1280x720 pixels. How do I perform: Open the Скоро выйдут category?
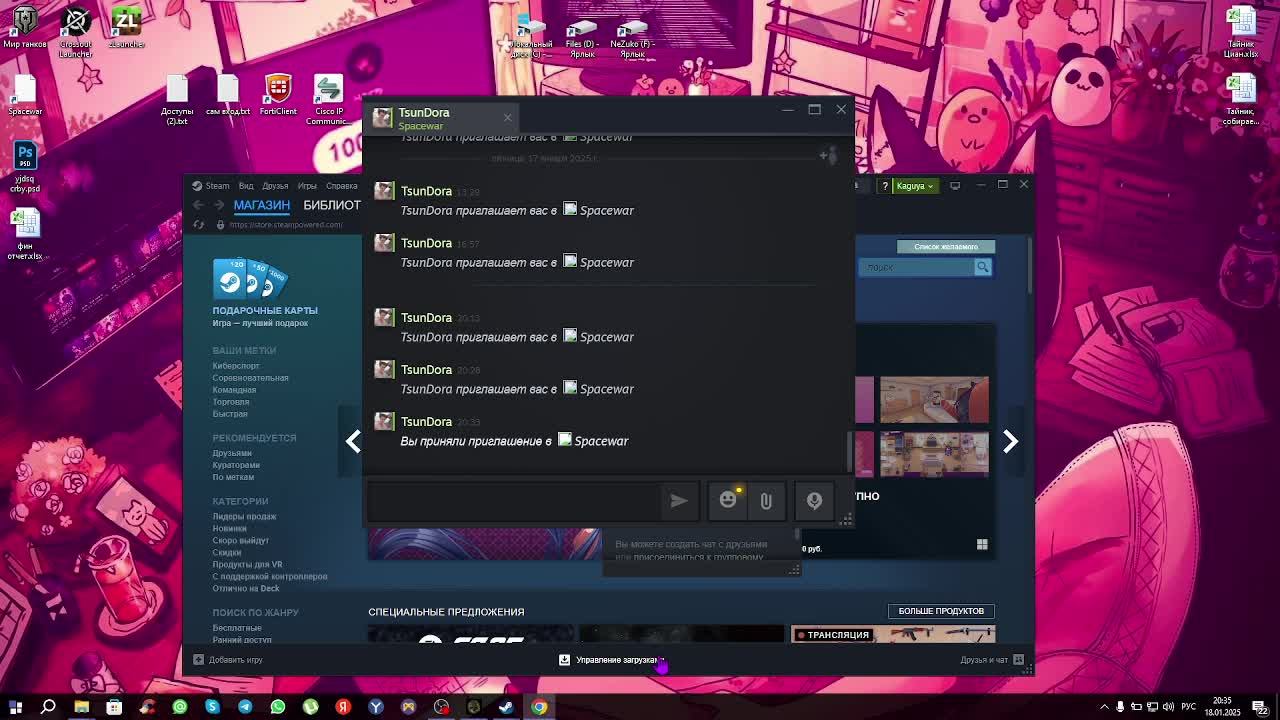[x=241, y=540]
